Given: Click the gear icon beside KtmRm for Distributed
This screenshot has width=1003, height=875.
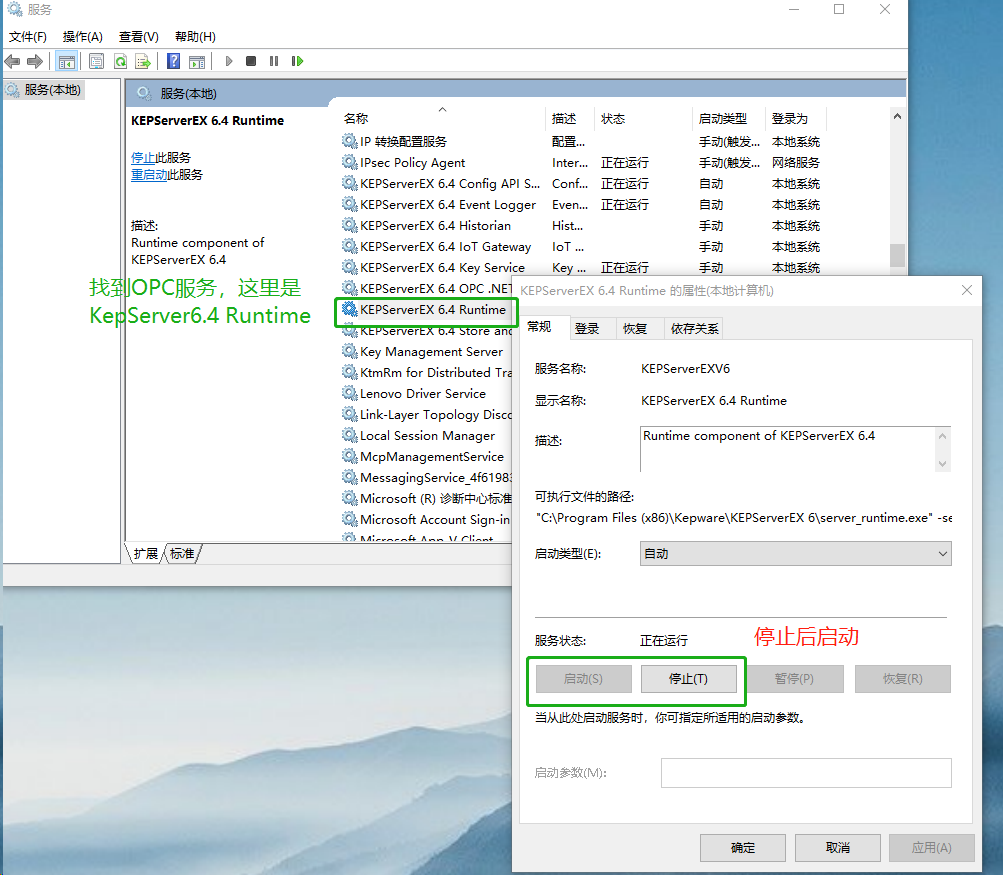Looking at the screenshot, I should (349, 372).
